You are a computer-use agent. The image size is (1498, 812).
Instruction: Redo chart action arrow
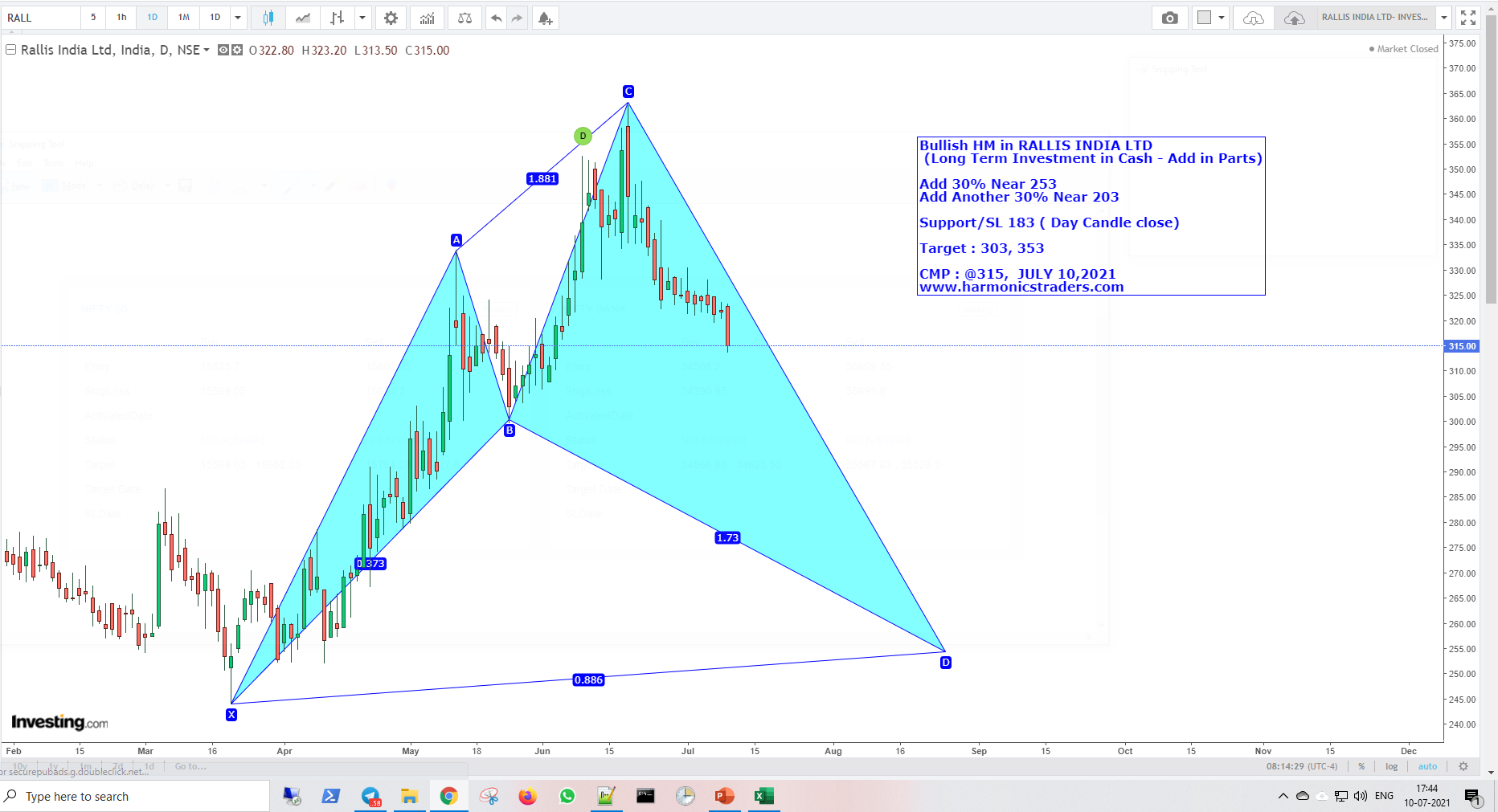coord(517,18)
